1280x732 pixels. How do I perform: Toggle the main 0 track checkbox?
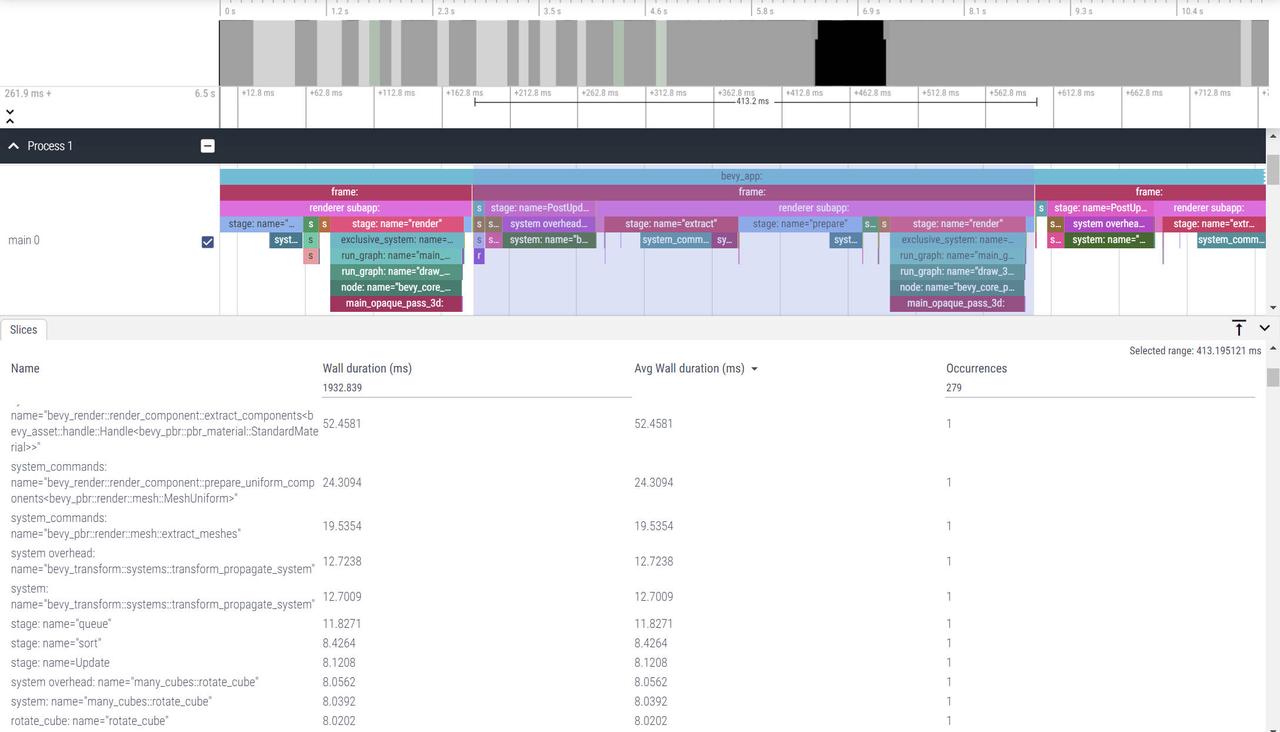(x=207, y=241)
